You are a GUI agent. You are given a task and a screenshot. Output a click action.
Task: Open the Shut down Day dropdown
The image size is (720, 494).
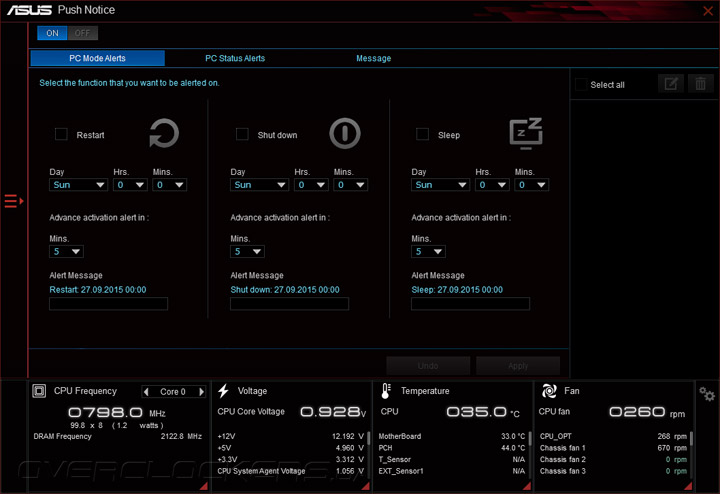pos(259,185)
